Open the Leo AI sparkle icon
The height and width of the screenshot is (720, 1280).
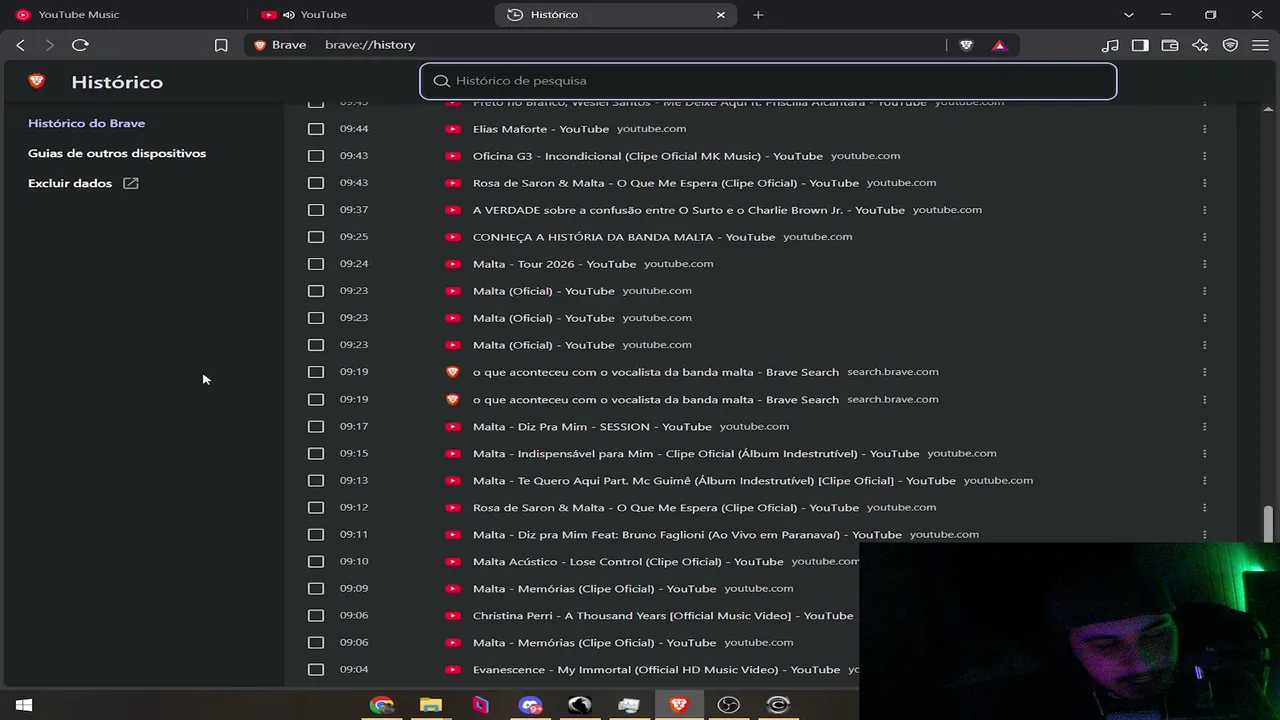(1200, 45)
